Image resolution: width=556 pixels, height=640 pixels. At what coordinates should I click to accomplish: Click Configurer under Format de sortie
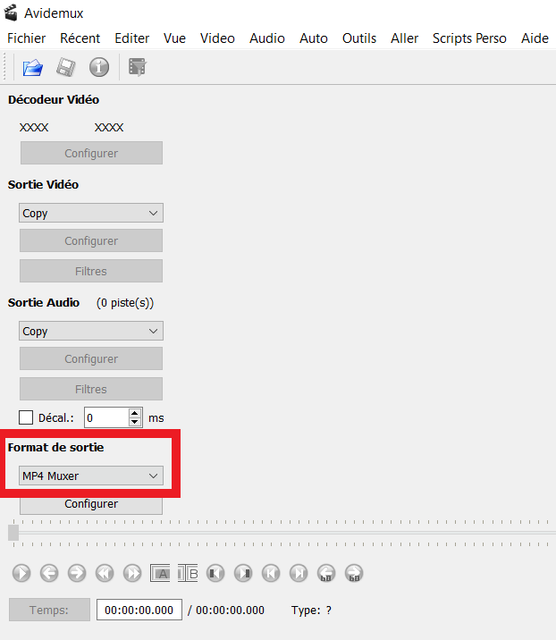pos(91,504)
